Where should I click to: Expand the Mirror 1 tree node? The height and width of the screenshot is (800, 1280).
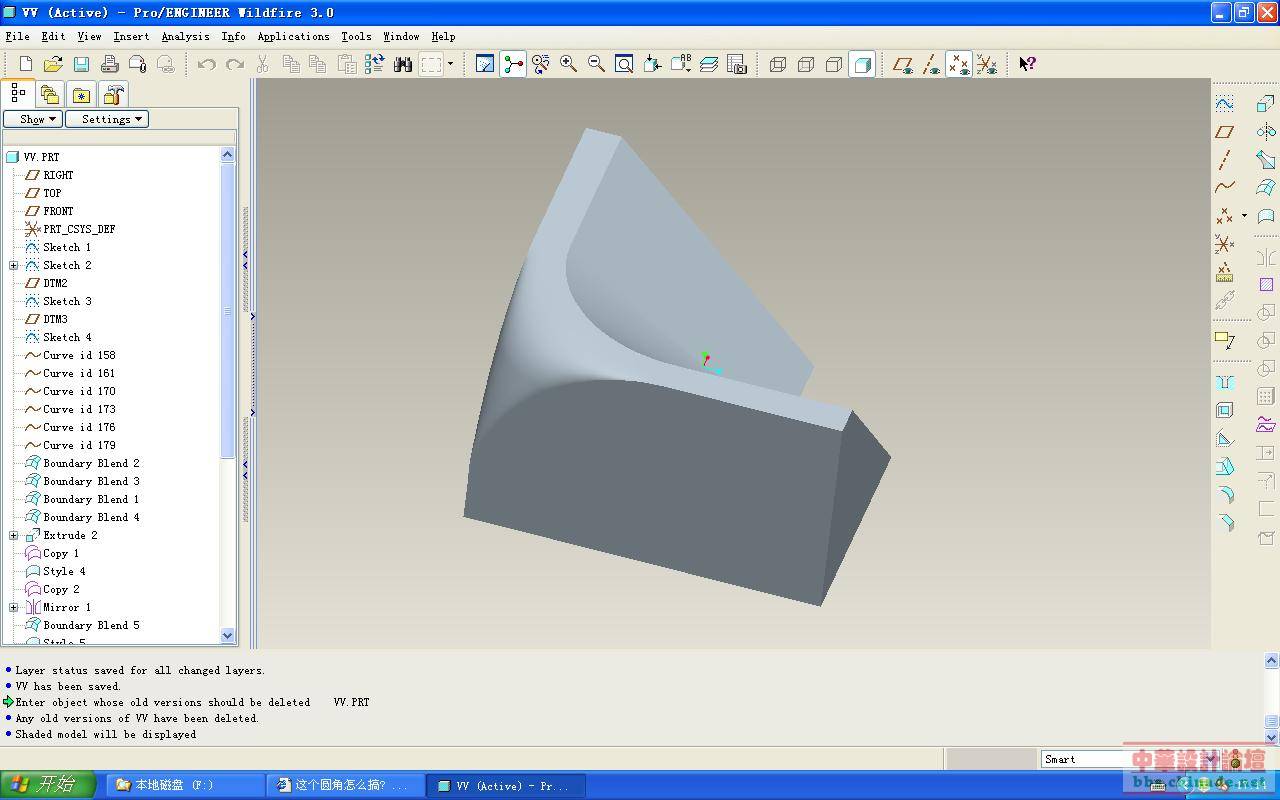click(14, 607)
